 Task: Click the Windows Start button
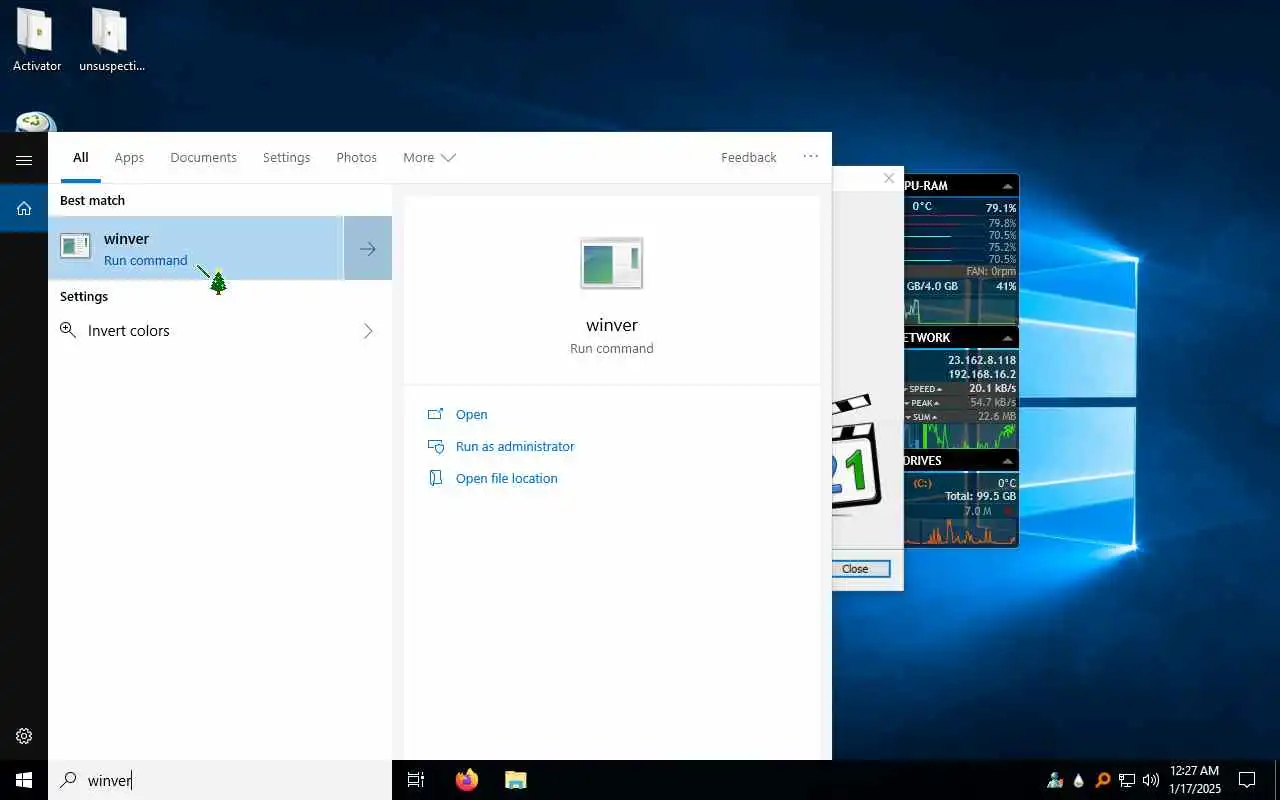pos(24,780)
